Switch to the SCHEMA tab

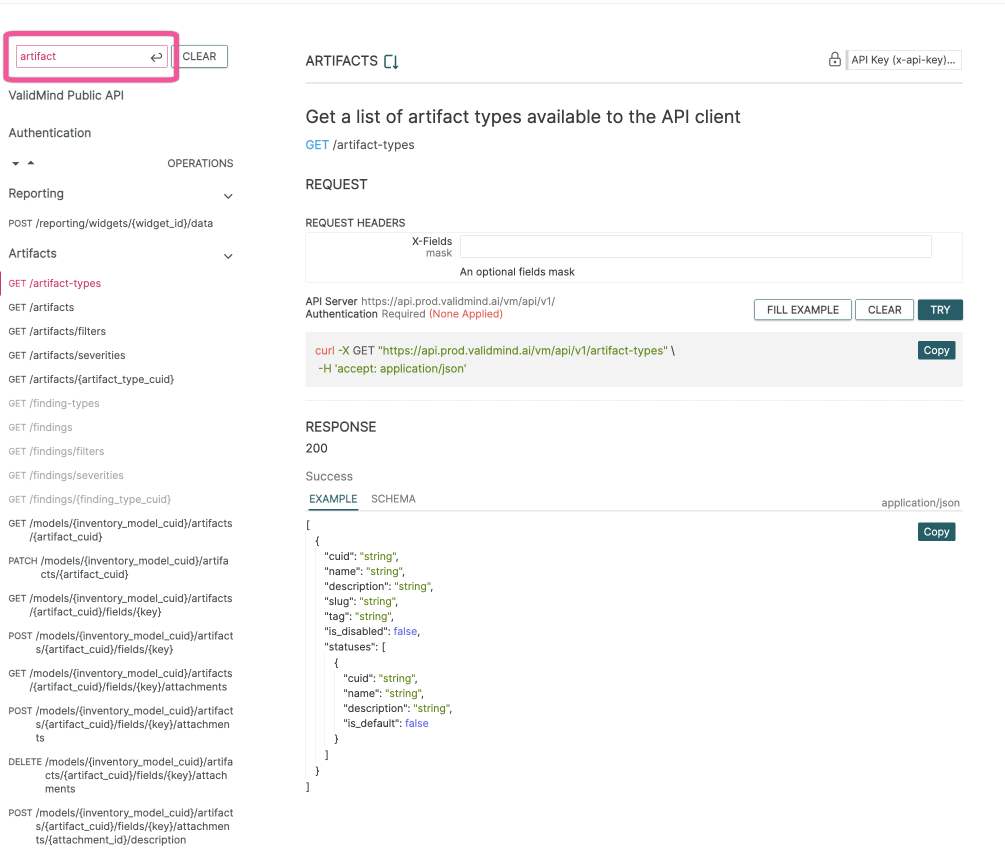pos(393,499)
